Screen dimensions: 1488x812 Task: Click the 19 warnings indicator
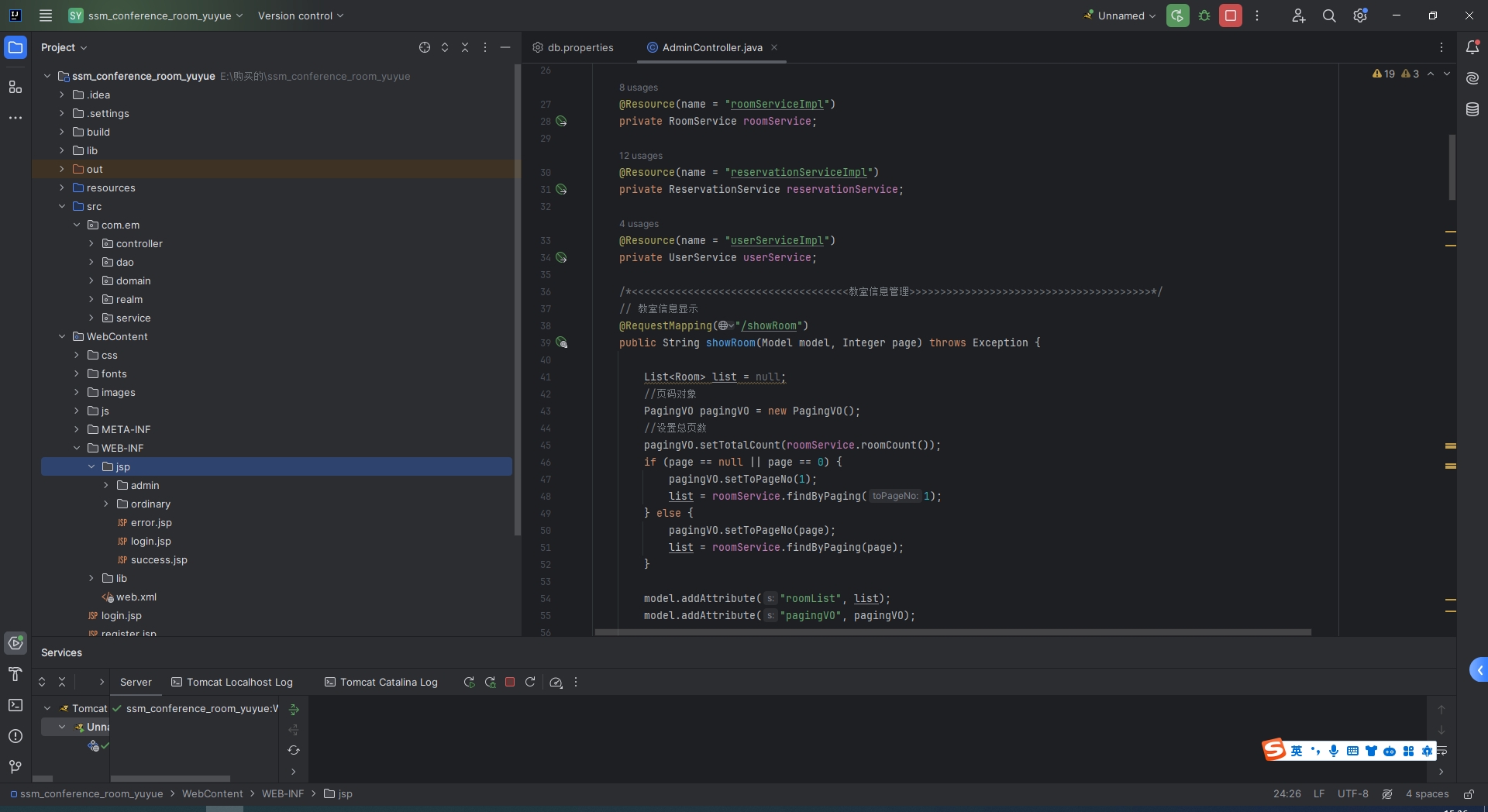(x=1383, y=74)
